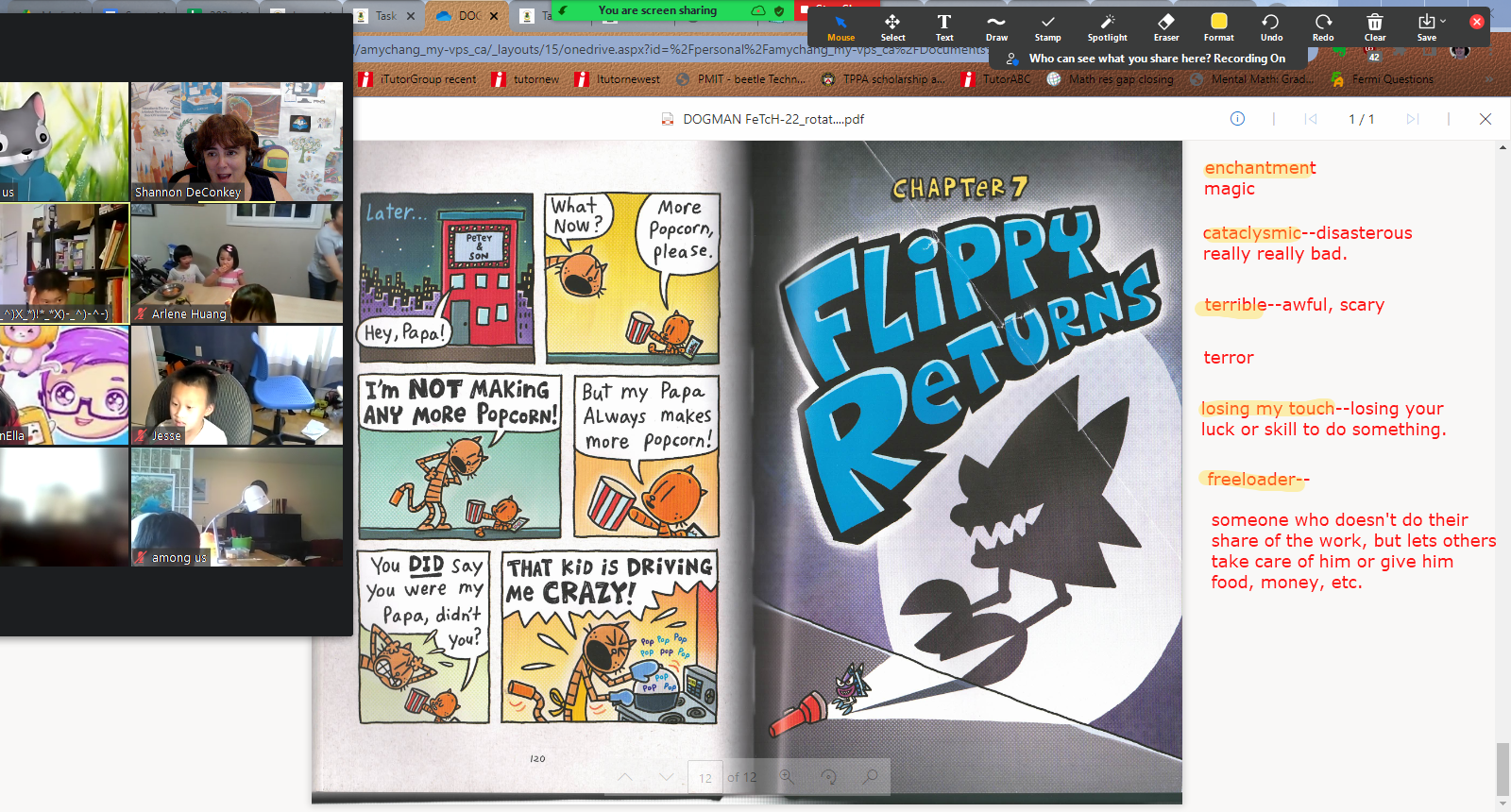
Task: Clear annotations with trash icon
Action: point(1375,27)
